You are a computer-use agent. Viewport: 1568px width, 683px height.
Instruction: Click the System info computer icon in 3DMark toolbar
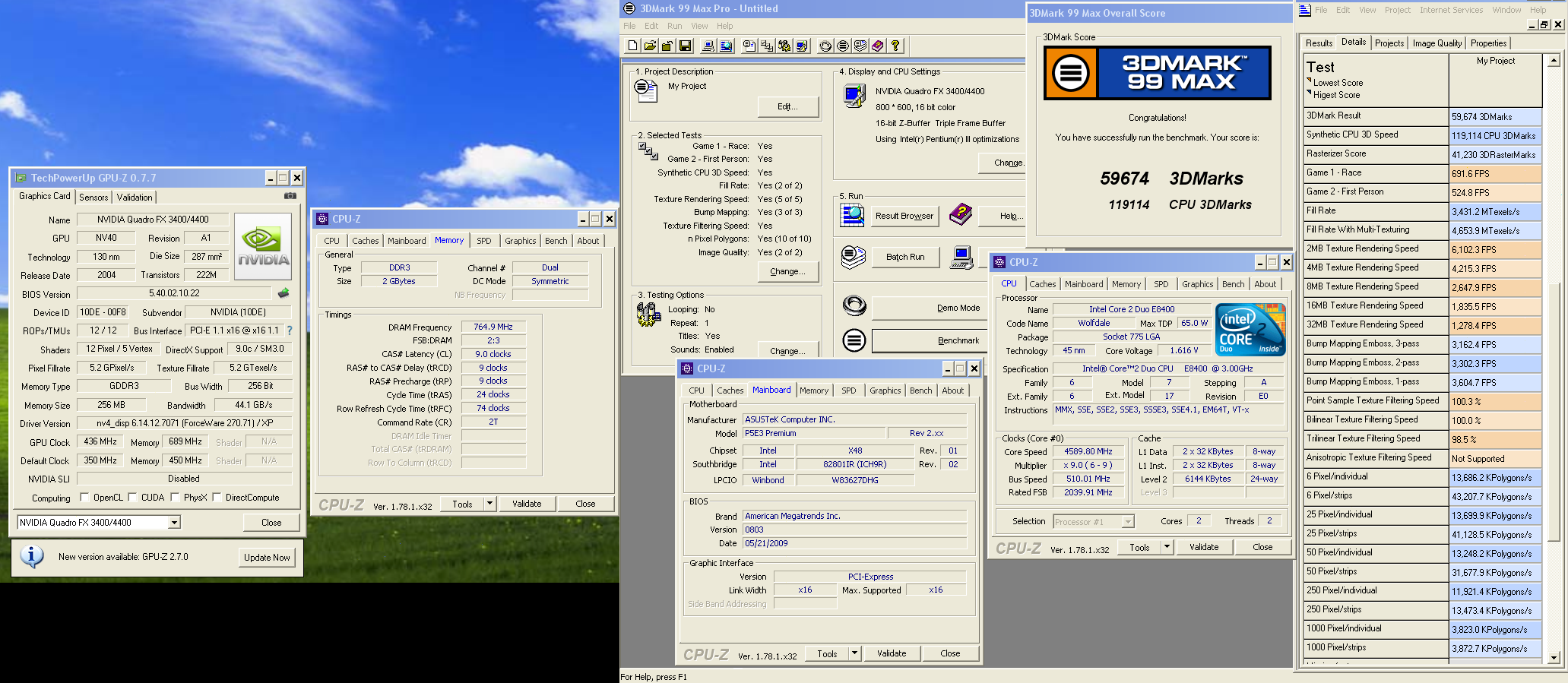[x=708, y=46]
